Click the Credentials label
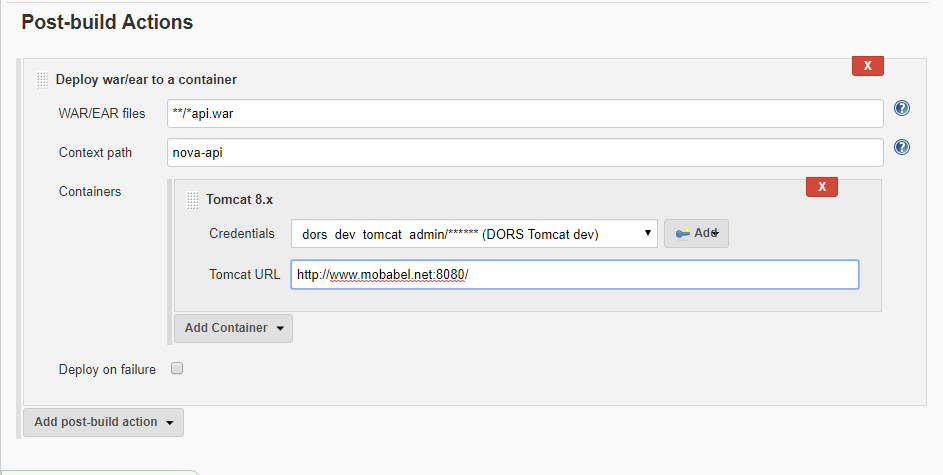The height and width of the screenshot is (475, 943). (x=242, y=233)
